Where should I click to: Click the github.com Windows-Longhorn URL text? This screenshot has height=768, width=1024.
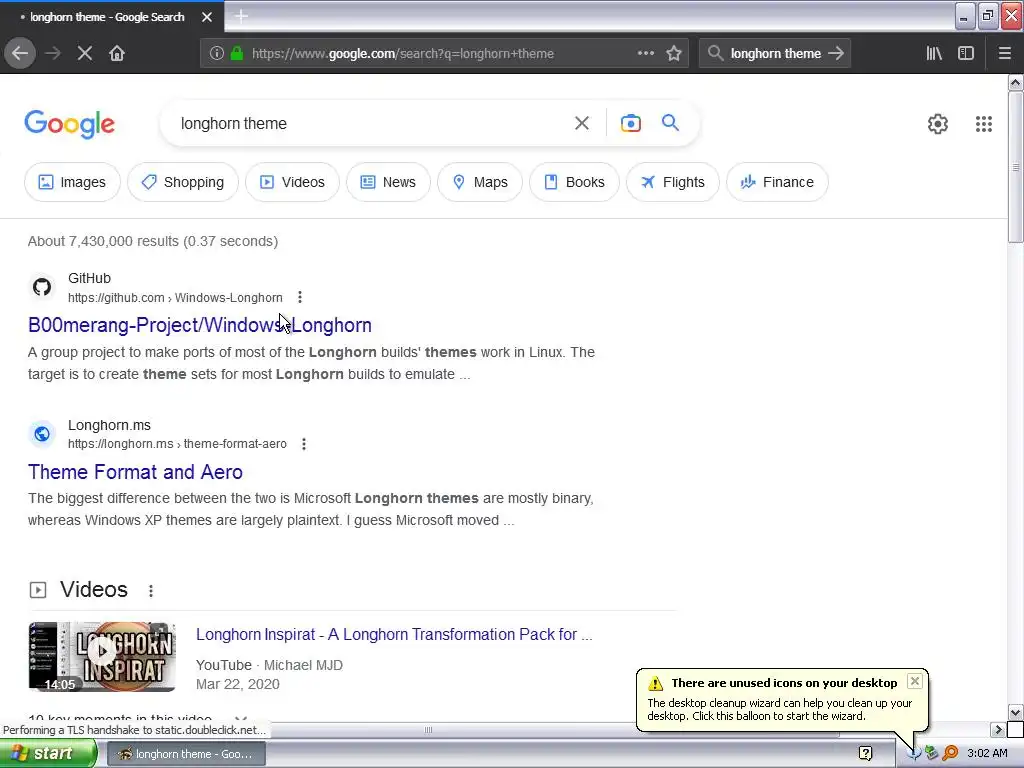[175, 298]
